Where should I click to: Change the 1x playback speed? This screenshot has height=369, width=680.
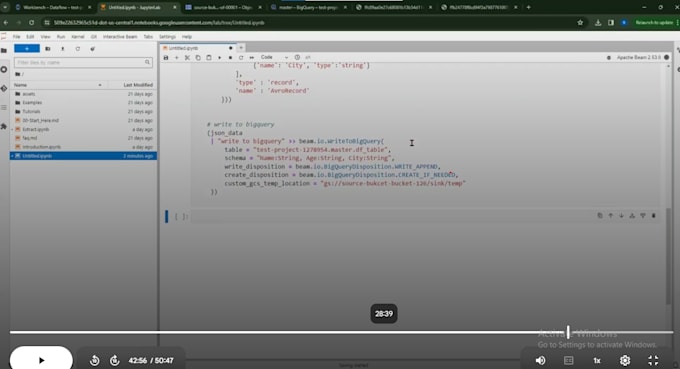click(597, 360)
